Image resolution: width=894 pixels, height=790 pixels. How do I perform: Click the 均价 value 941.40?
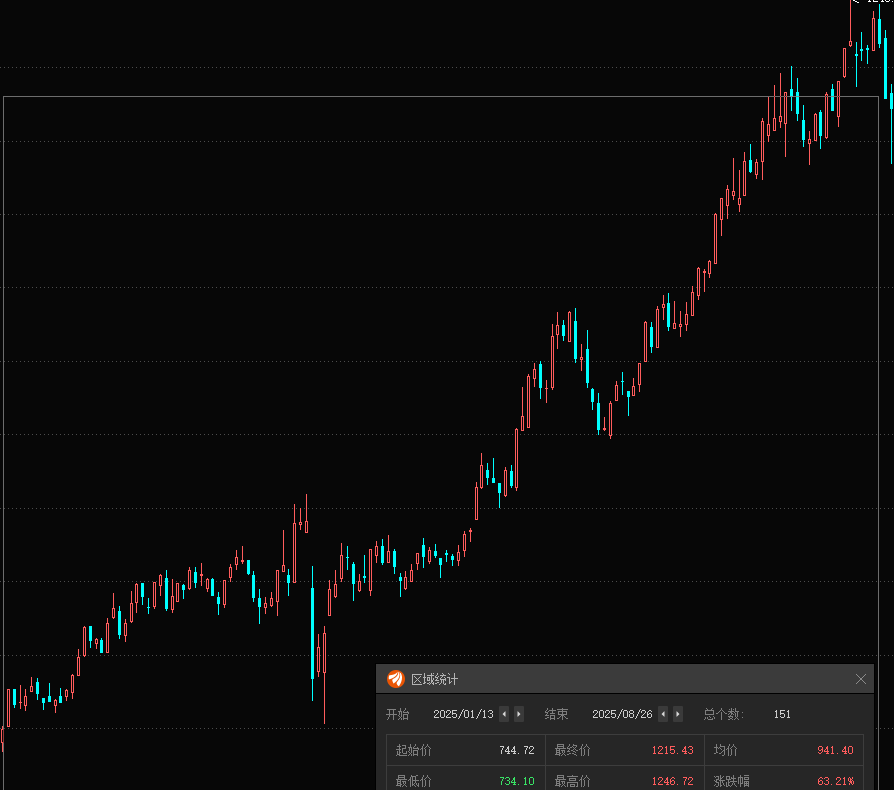(x=835, y=750)
